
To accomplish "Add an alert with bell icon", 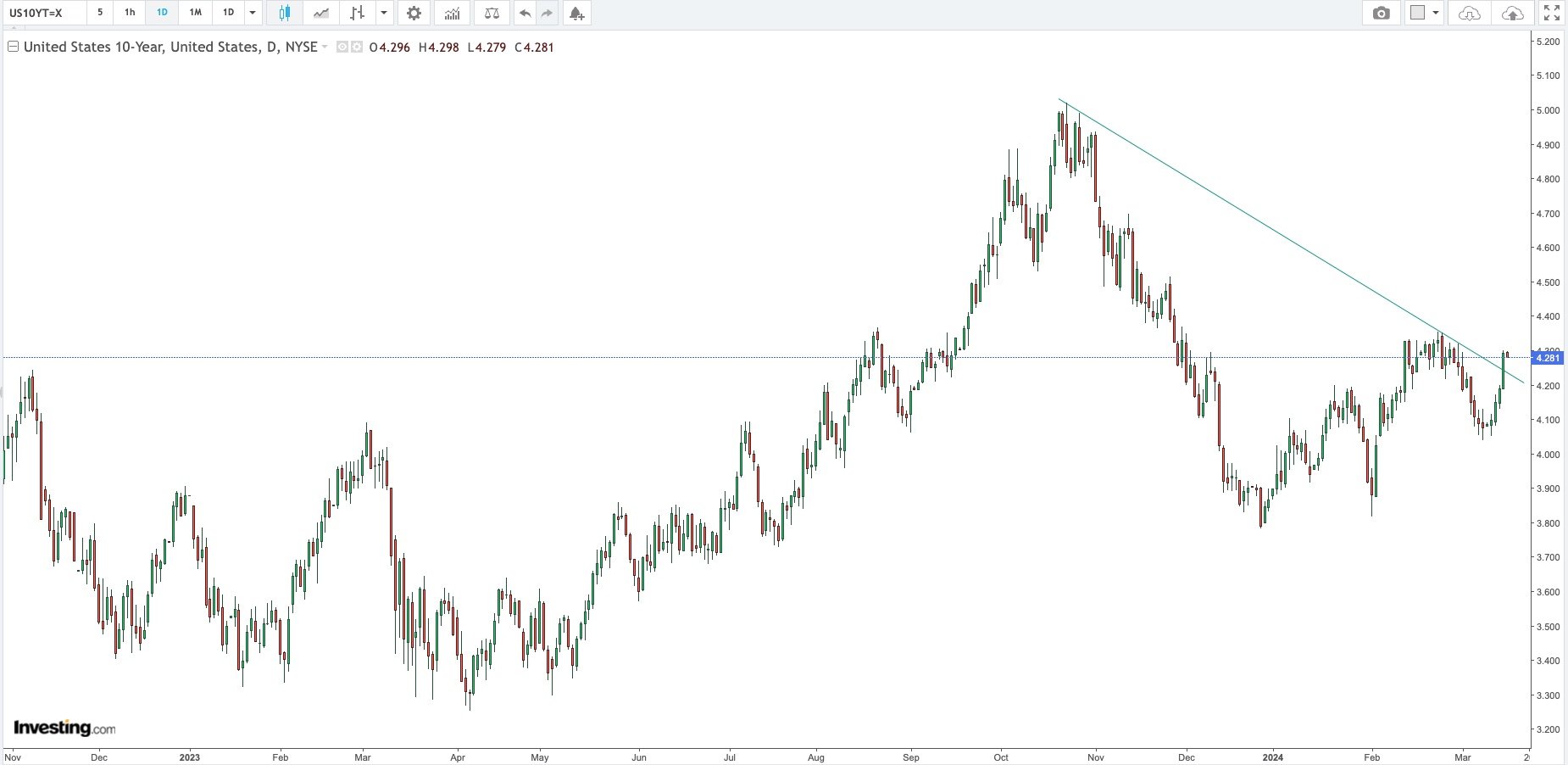I will (x=576, y=13).
